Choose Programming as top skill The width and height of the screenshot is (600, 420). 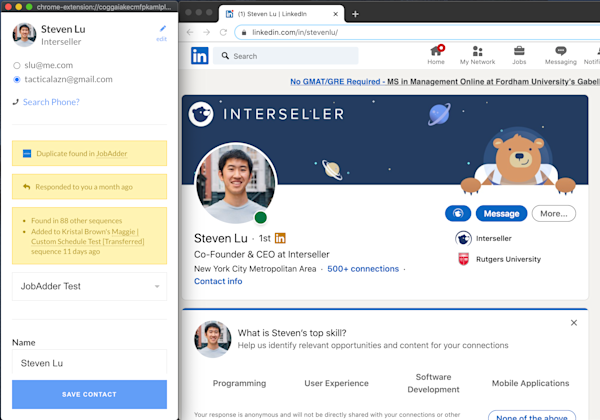click(239, 383)
